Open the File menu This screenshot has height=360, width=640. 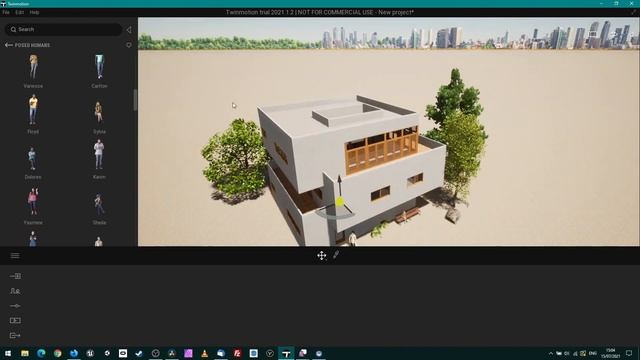[6, 12]
